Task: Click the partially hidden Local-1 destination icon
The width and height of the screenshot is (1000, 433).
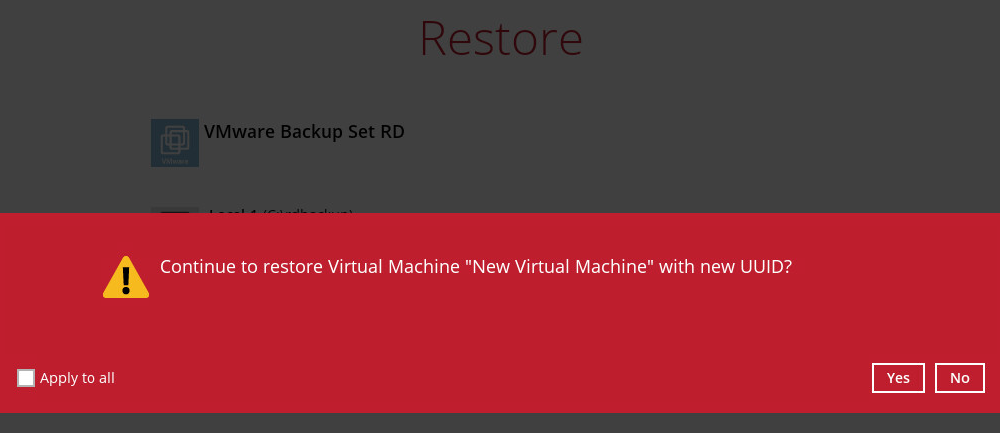Action: pos(174,210)
